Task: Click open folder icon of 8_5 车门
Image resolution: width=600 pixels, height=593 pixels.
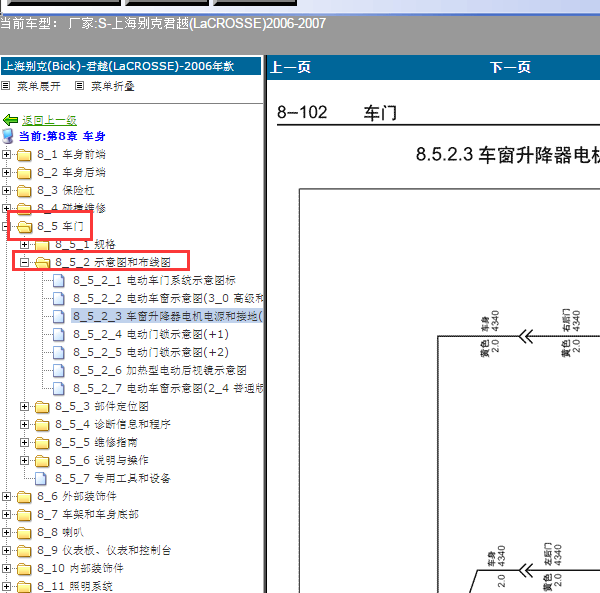Action: tap(24, 227)
